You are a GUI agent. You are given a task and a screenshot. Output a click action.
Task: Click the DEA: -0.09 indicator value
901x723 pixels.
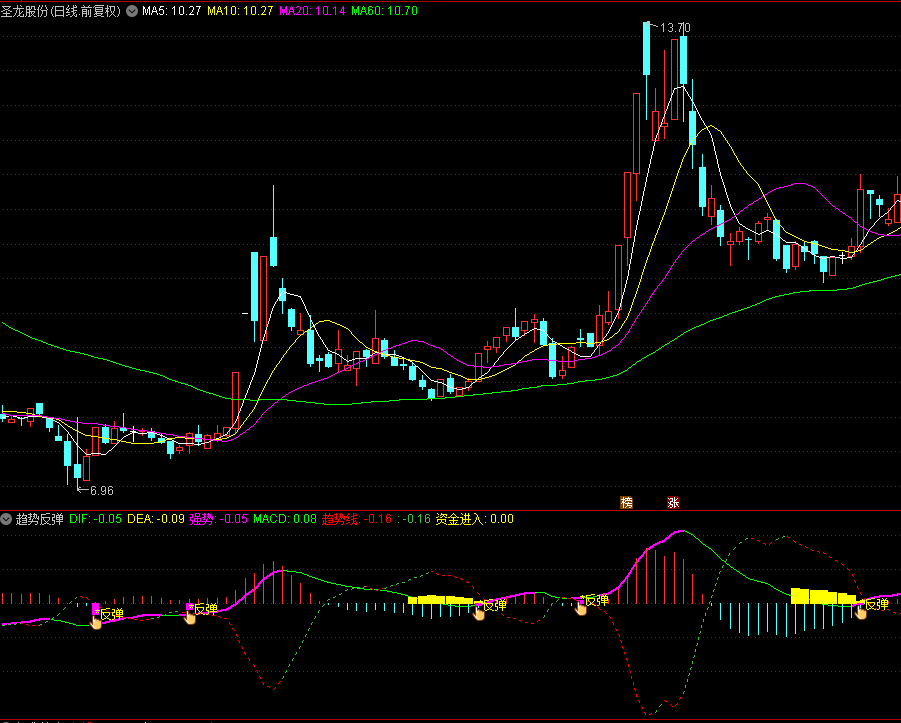pos(156,519)
